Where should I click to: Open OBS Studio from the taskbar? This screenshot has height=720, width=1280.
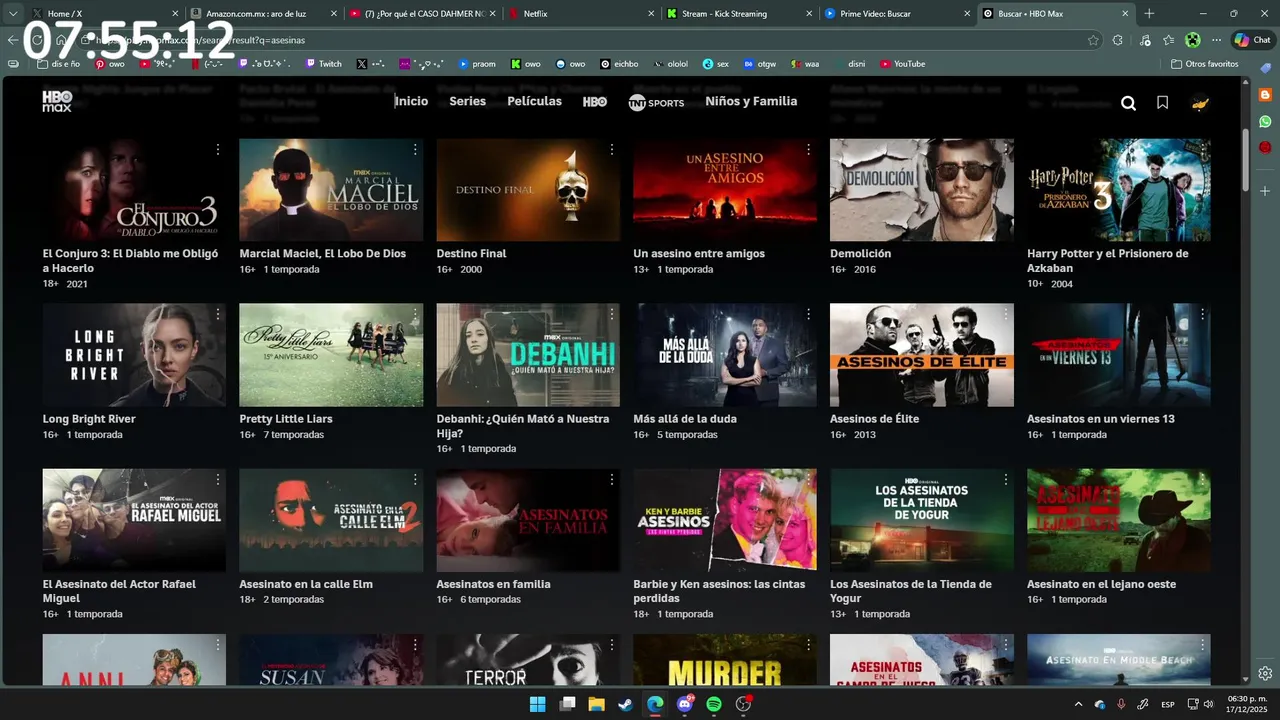tap(743, 704)
